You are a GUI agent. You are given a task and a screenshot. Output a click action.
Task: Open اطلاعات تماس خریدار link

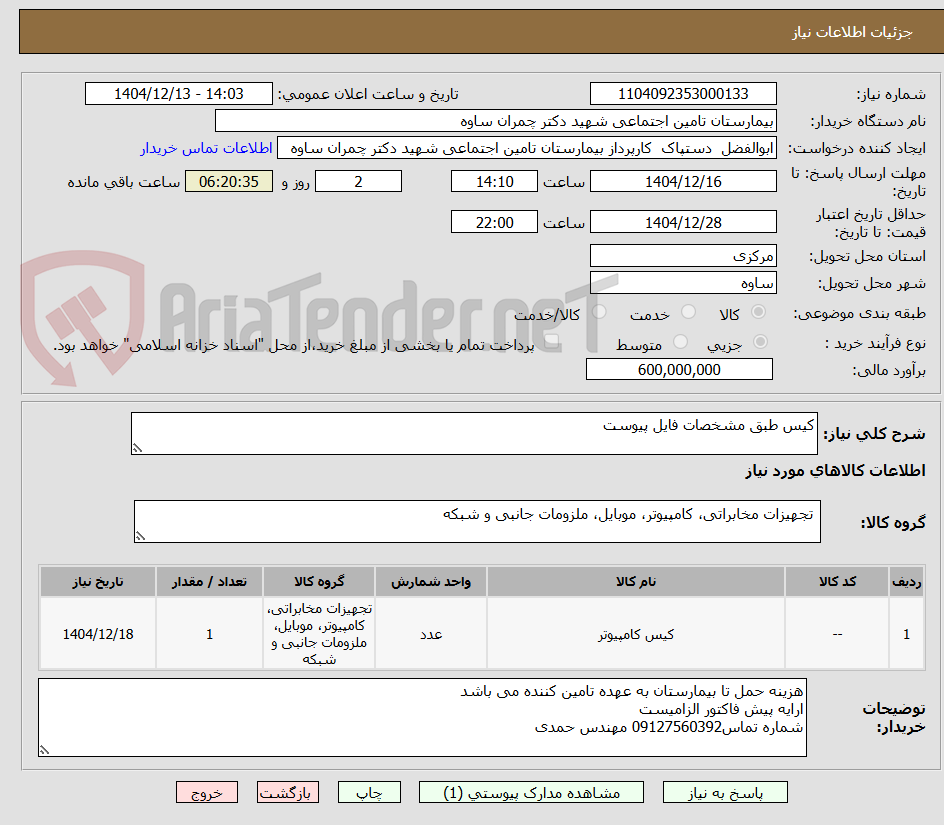pyautogui.click(x=206, y=148)
